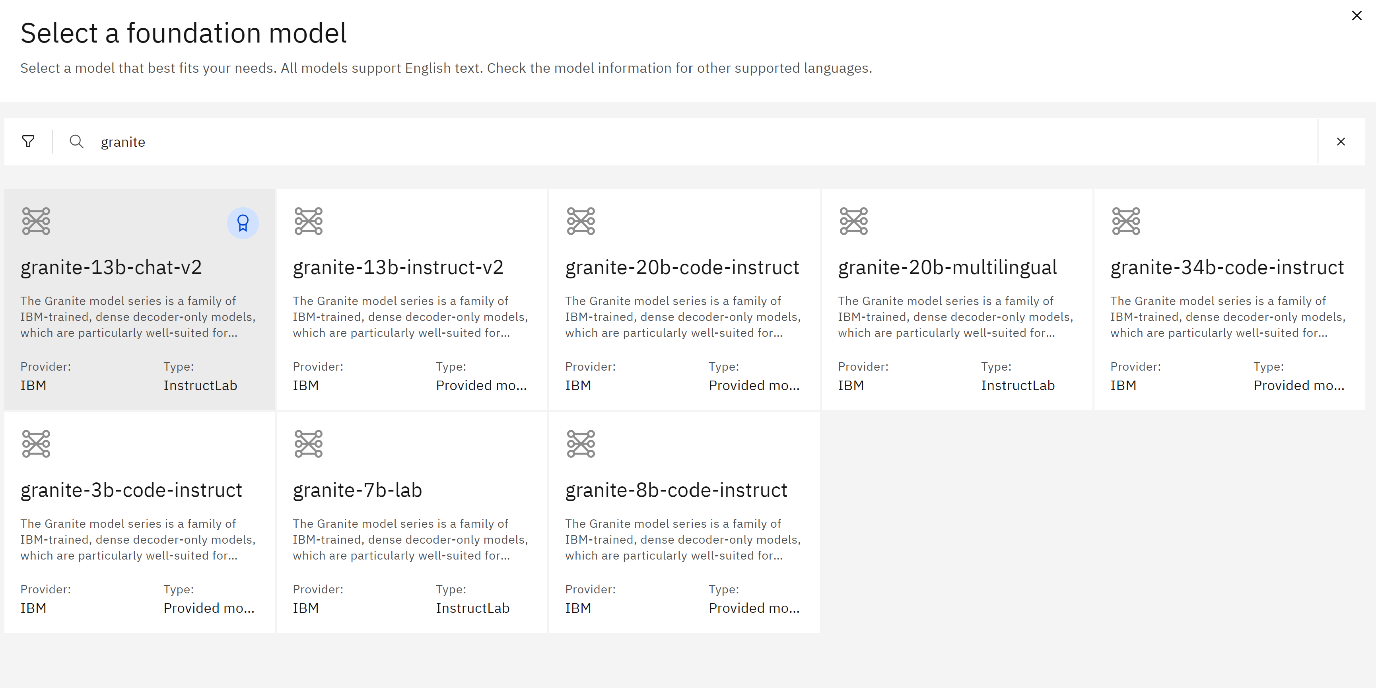Click InstructLab type on granite-13b-chat-v2 card

pos(200,385)
